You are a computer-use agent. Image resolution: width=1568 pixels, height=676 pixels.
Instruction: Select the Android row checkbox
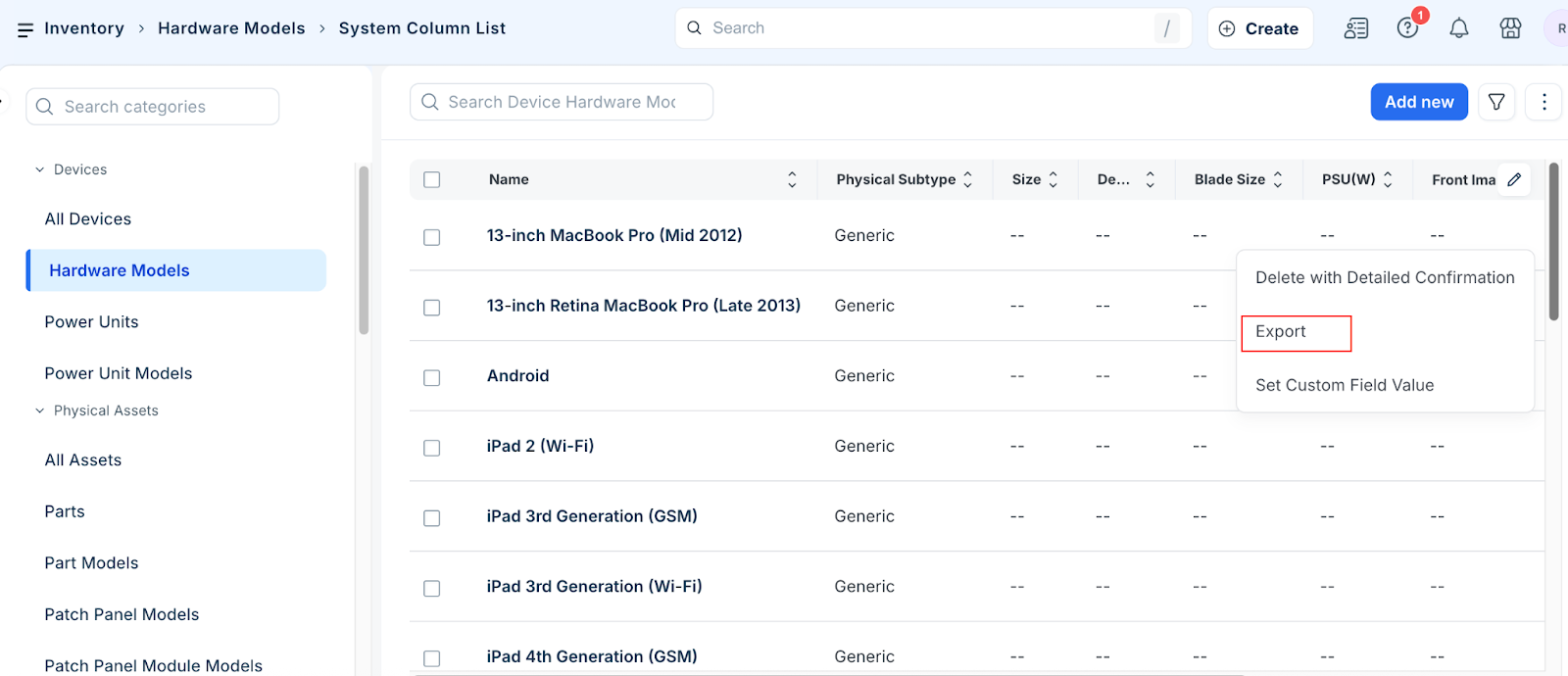[432, 377]
